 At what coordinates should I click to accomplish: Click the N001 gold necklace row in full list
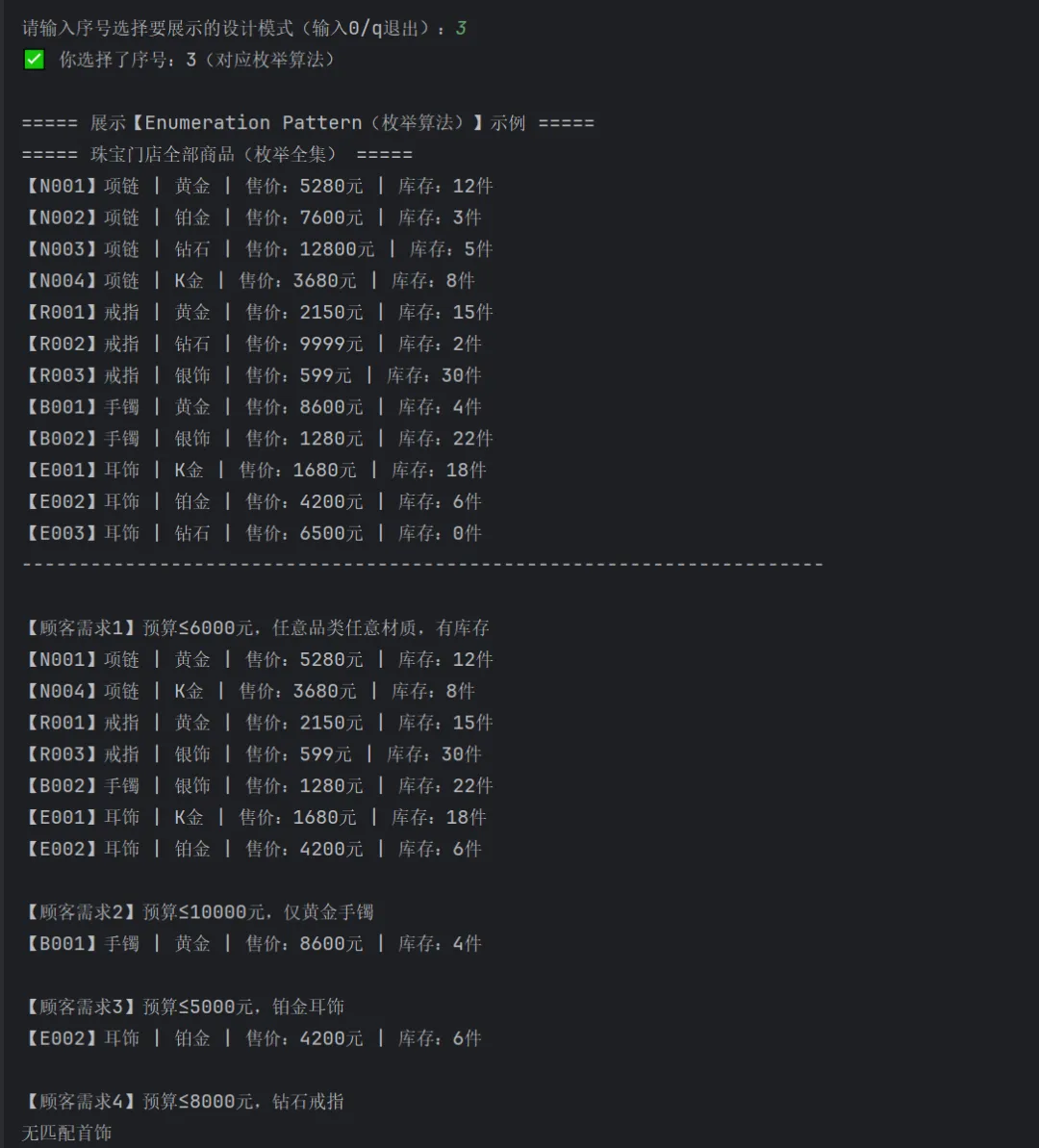[258, 186]
